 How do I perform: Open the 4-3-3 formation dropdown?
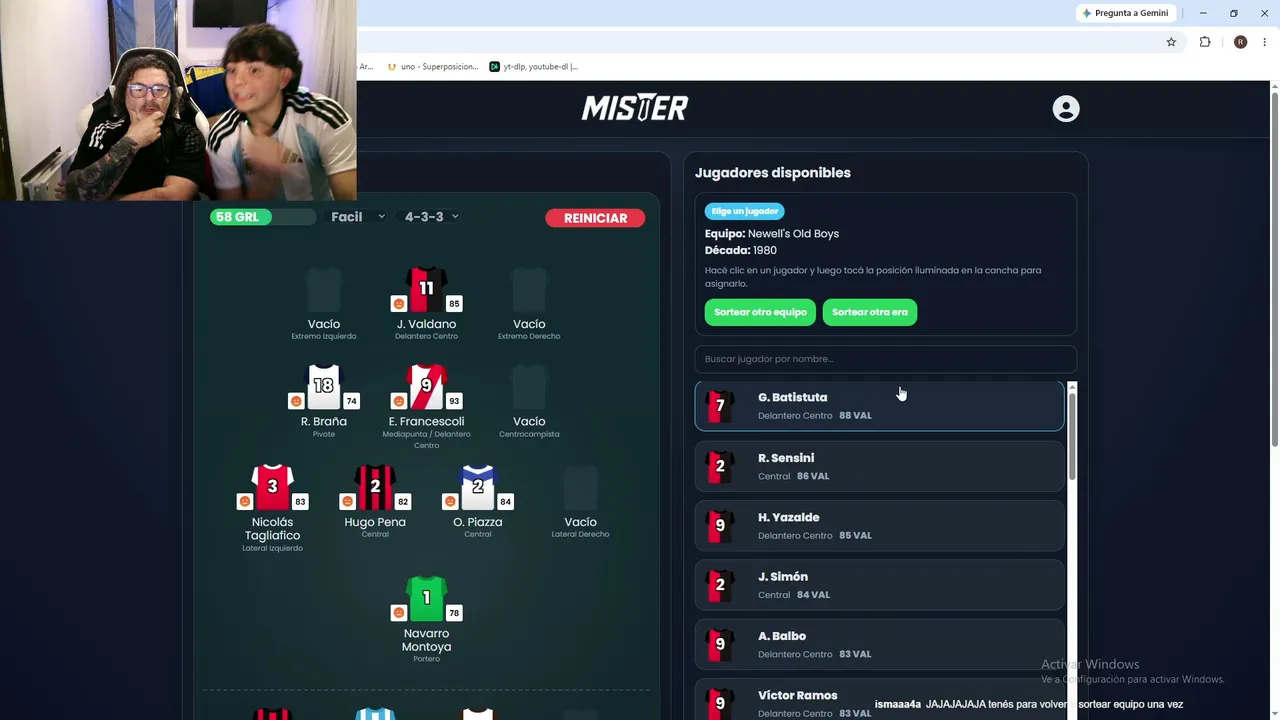pos(432,217)
